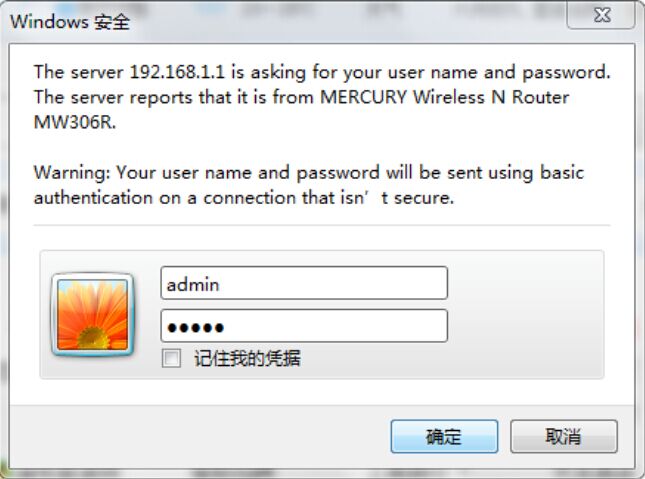Click the orange flower user tile picture

[x=93, y=315]
